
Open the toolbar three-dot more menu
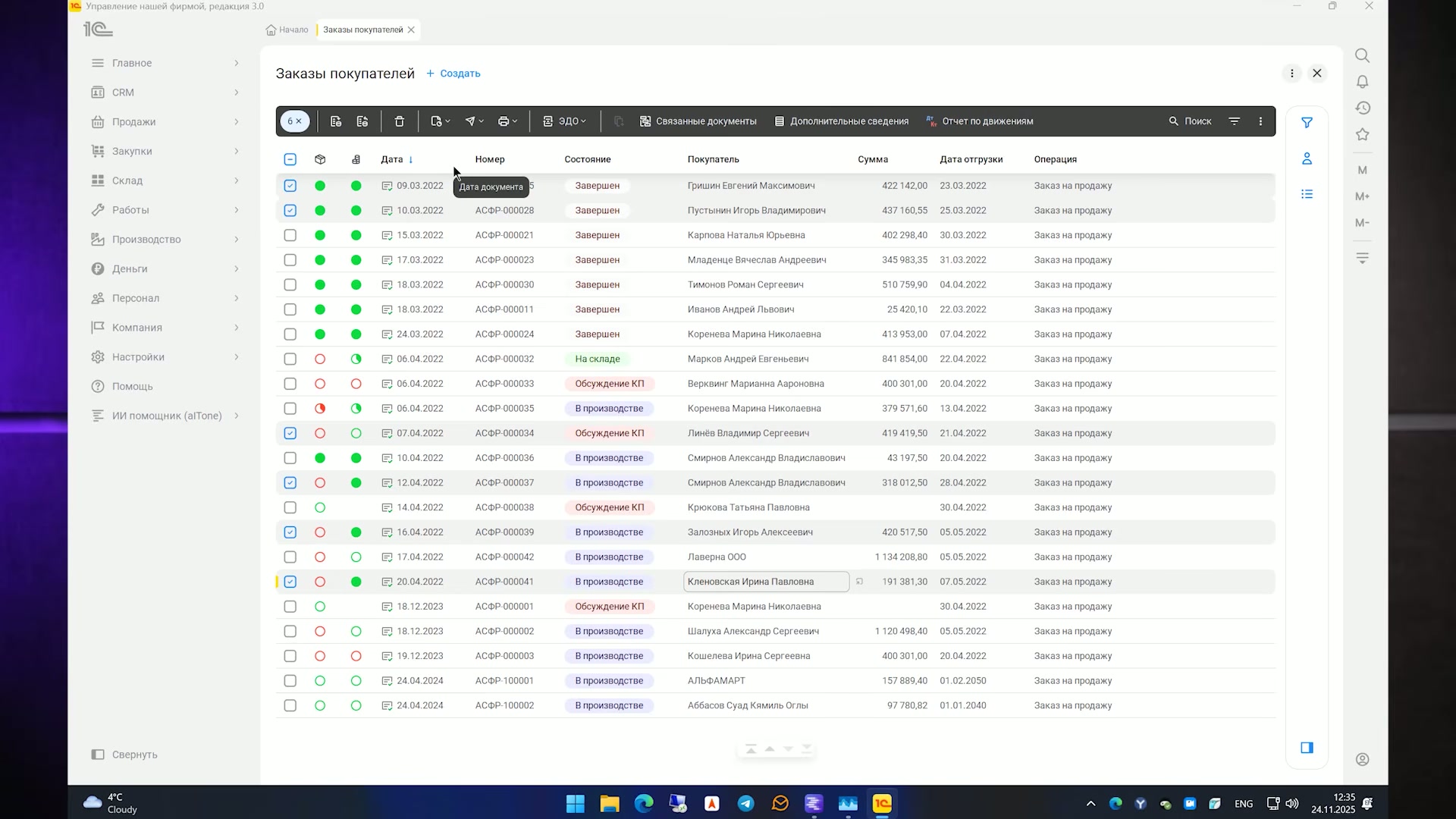(x=1261, y=121)
